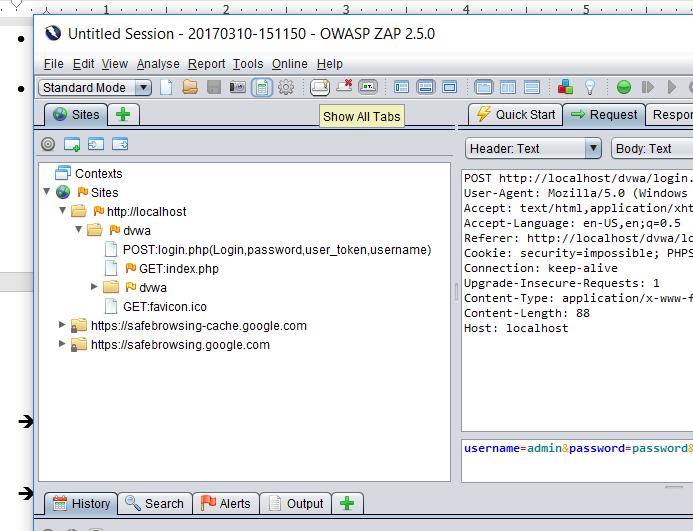
Task: Select Full Layout icon
Action: click(449, 87)
